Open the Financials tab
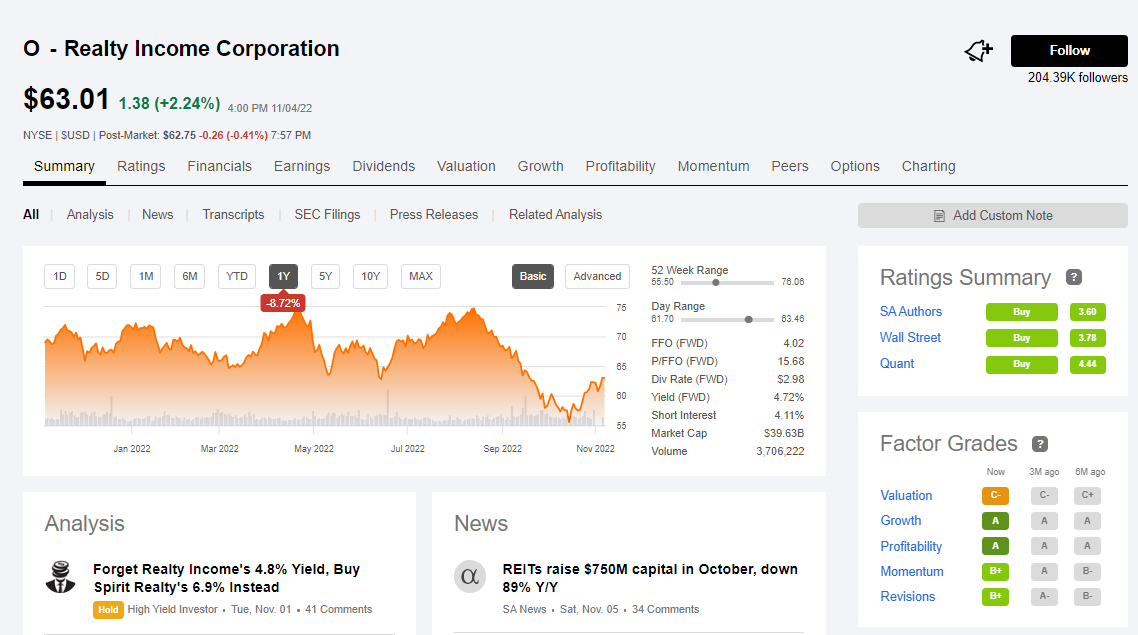This screenshot has width=1138, height=635. click(x=219, y=166)
